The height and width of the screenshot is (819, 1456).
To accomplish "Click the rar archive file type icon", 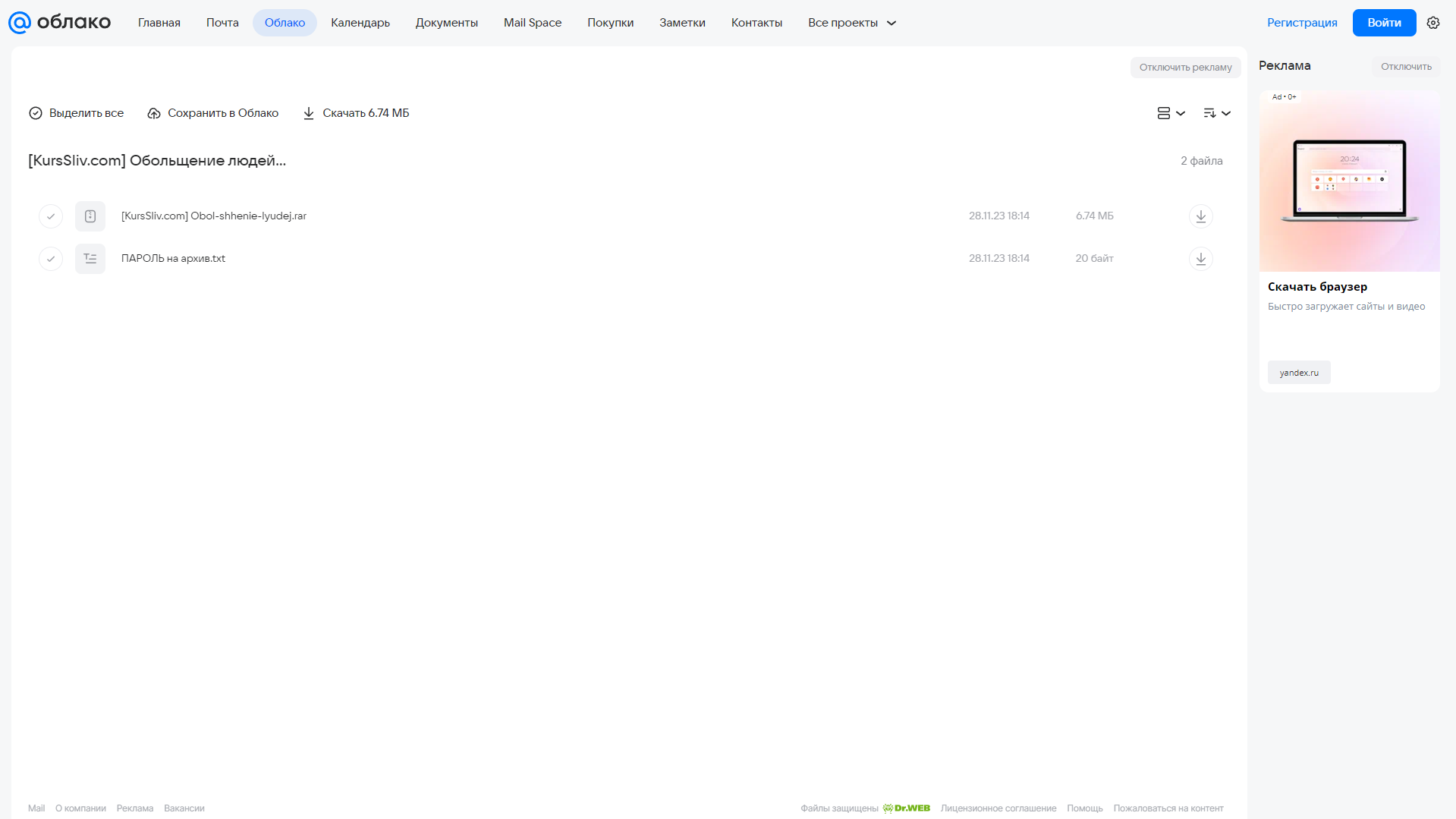I will [90, 216].
